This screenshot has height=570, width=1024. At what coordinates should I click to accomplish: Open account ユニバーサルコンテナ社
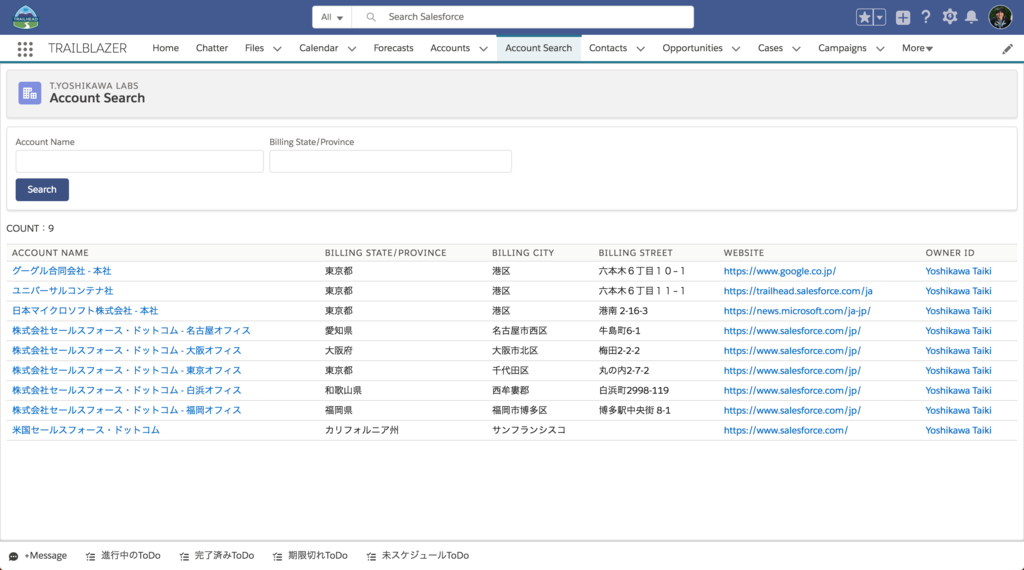coord(62,291)
